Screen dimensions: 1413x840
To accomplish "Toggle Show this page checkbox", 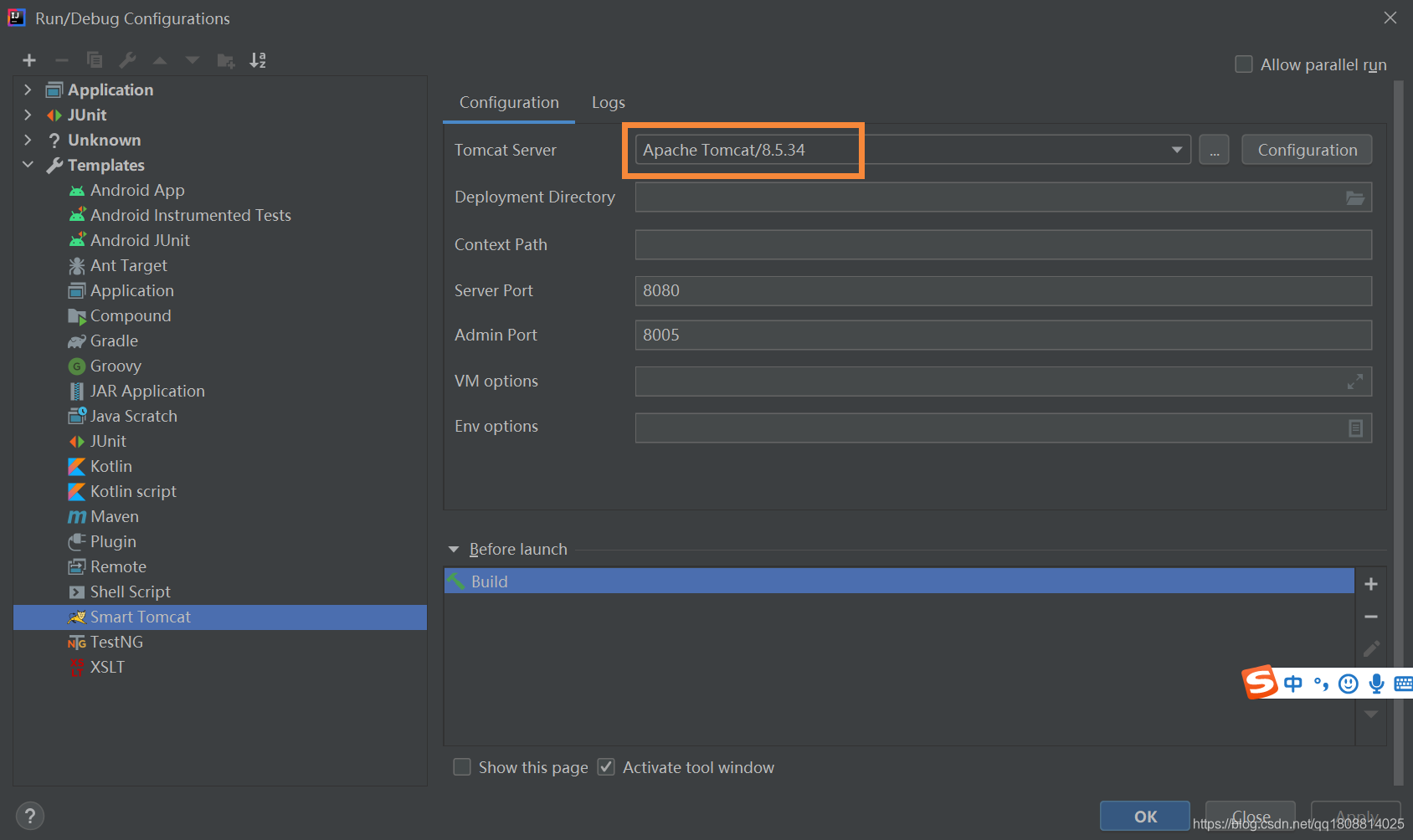I will tap(462, 767).
